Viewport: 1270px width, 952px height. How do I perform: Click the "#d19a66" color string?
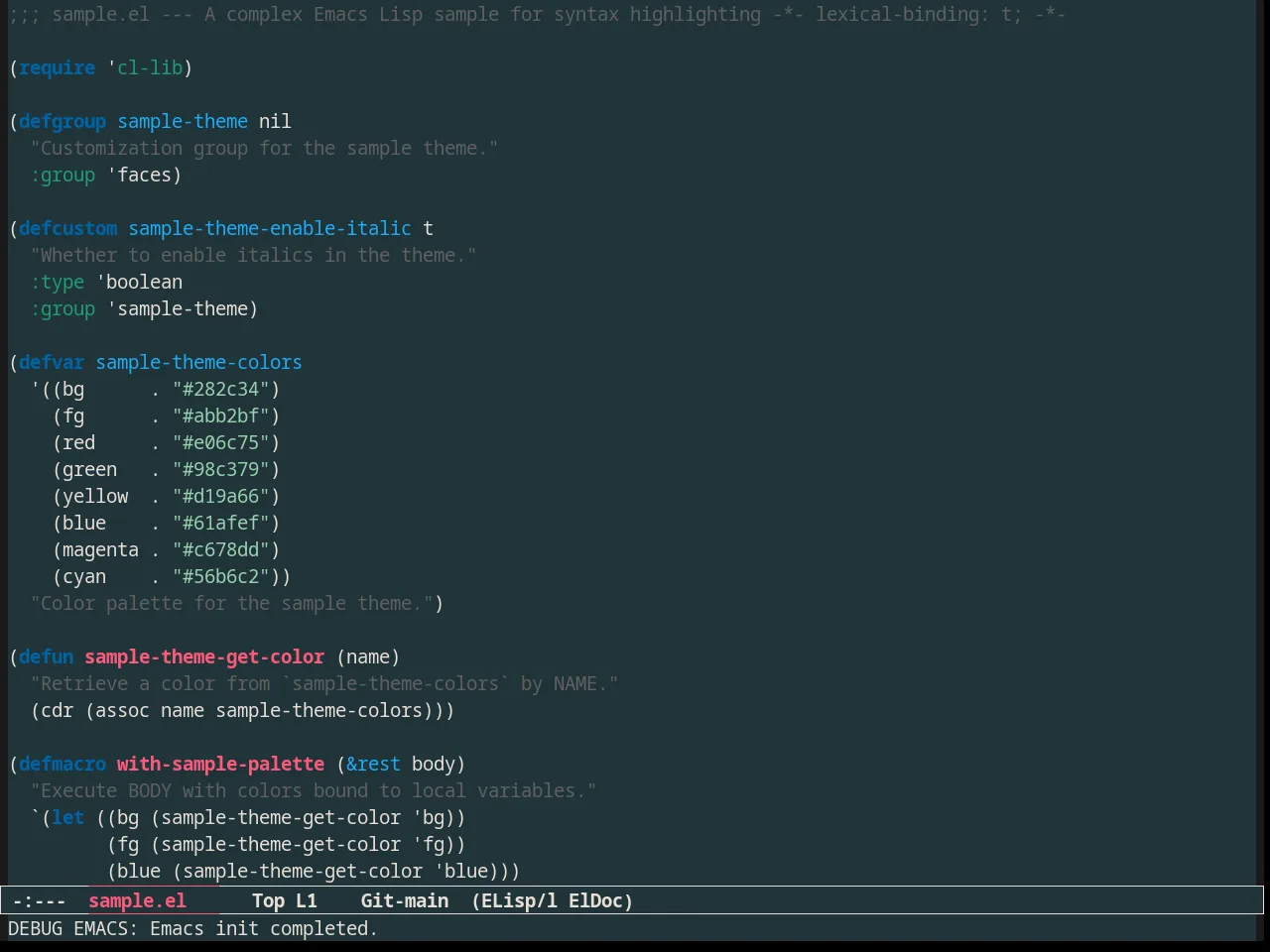(x=221, y=496)
